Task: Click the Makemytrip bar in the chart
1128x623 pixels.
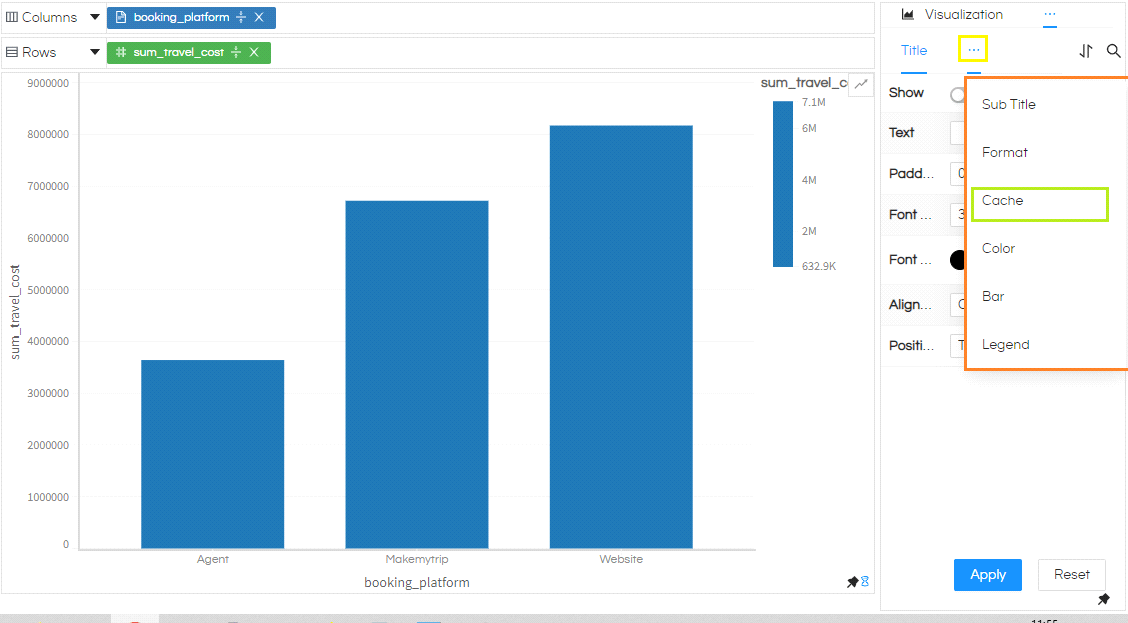Action: 417,375
